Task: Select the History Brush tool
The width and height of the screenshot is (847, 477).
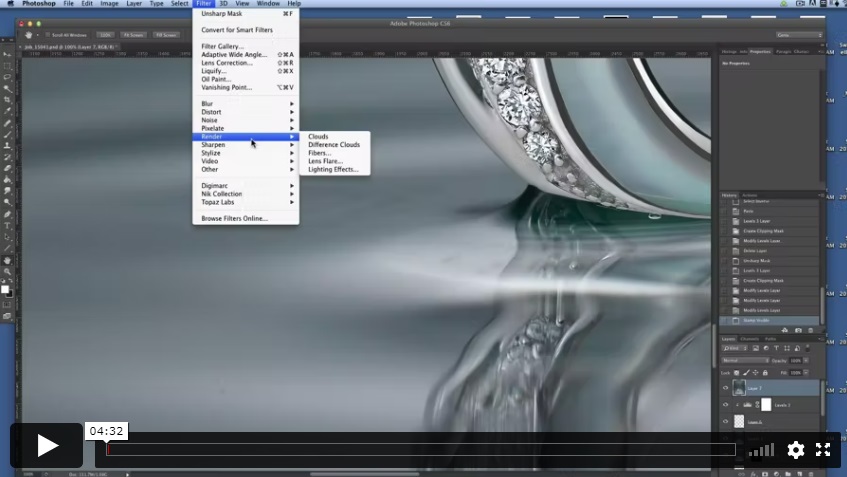Action: coord(7,157)
